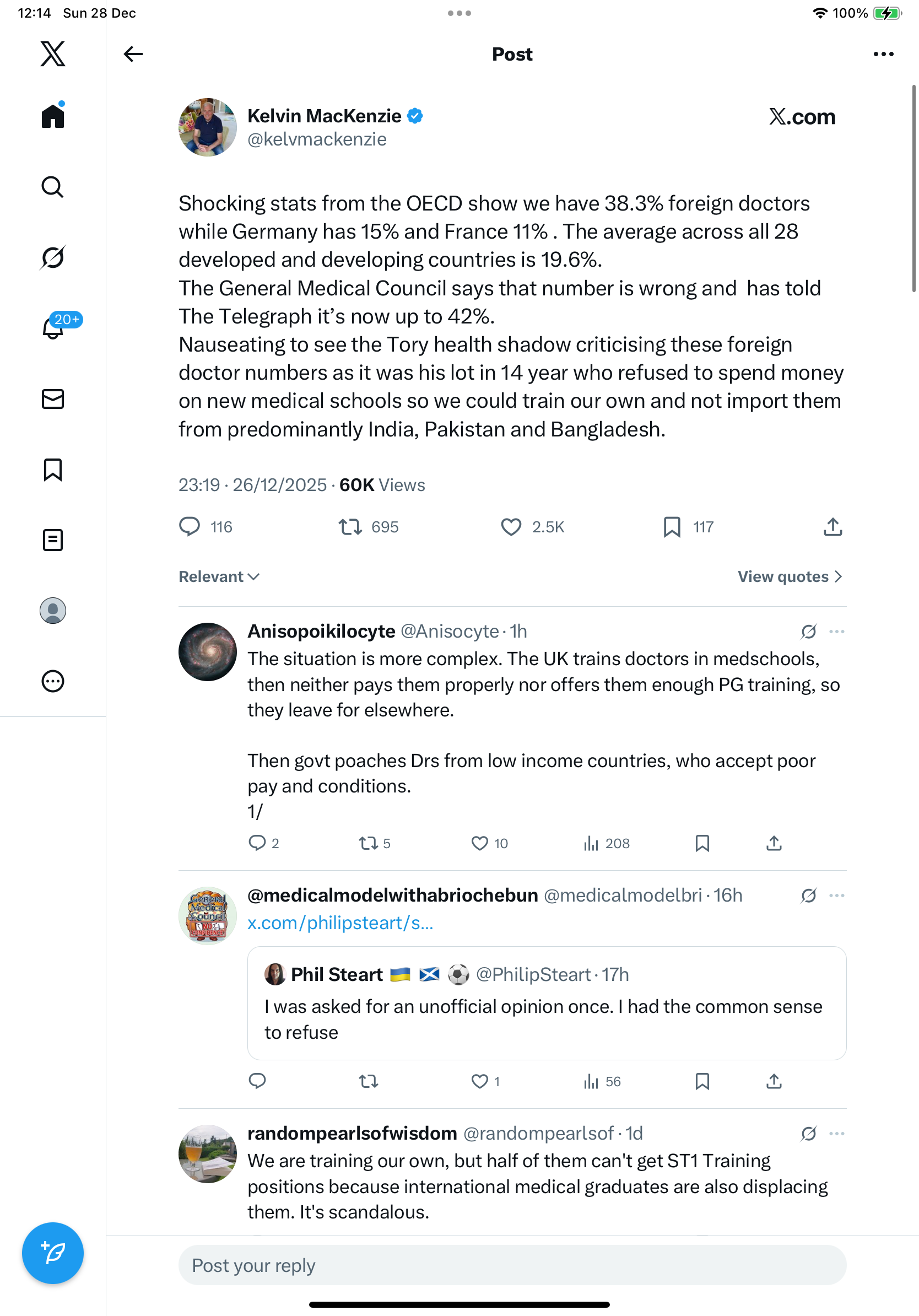Open post options three-dot menu in header
Screen dimensions: 919x1316
click(x=883, y=54)
